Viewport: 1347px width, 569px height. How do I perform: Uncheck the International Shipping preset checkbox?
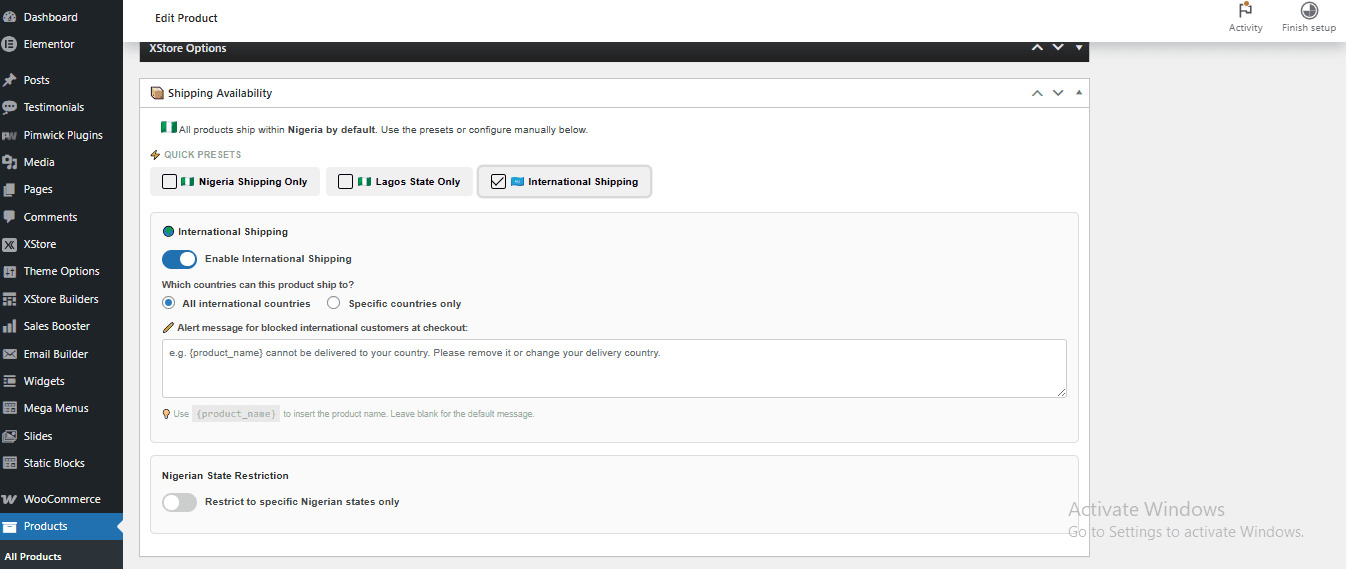[x=499, y=182]
